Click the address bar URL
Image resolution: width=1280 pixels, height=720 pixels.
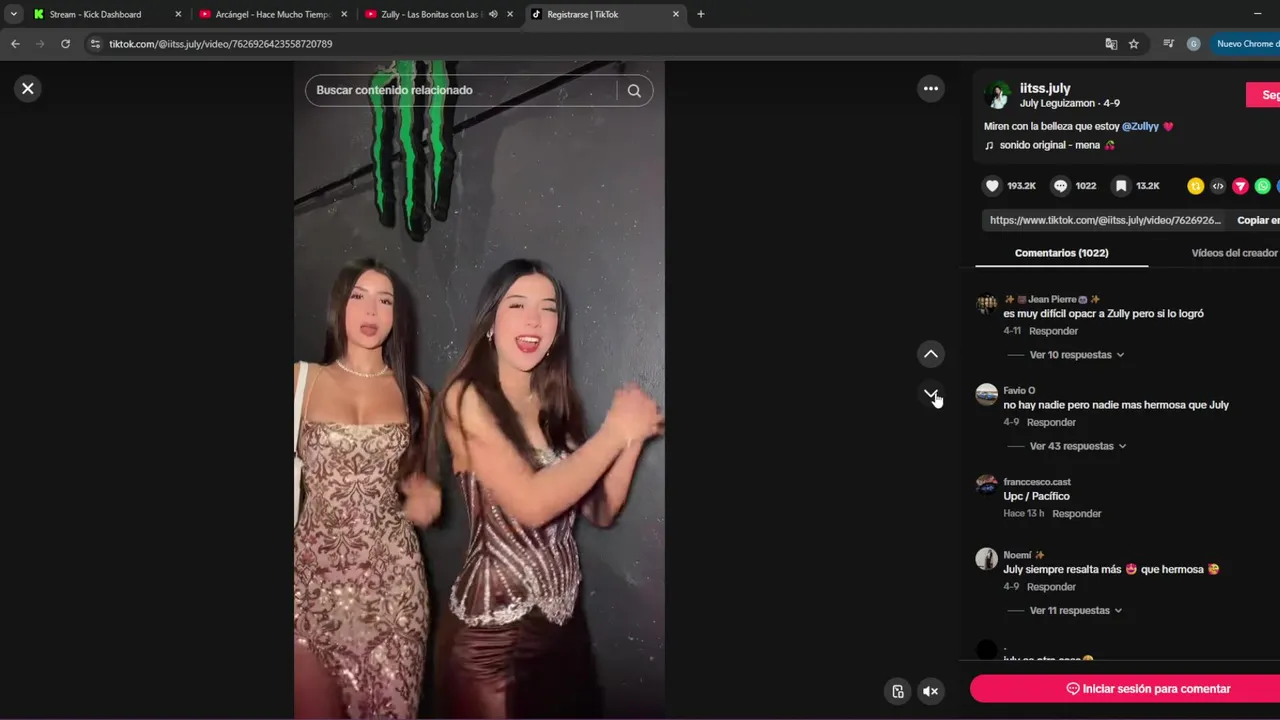[221, 44]
